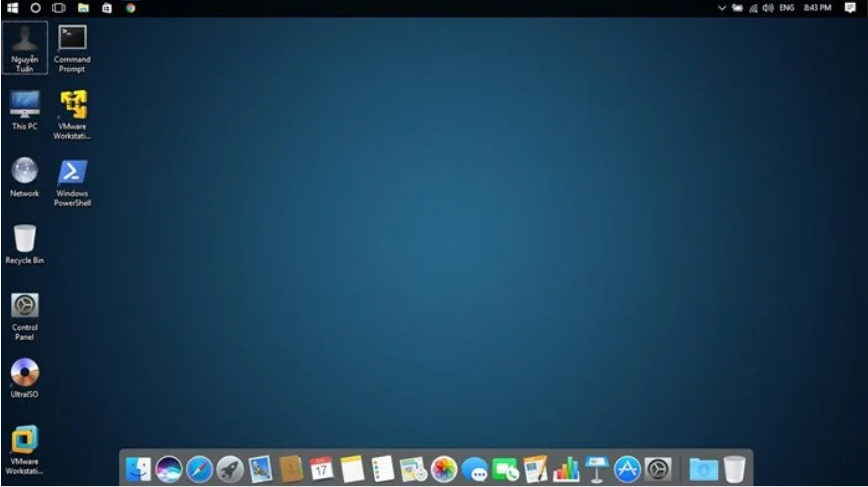Open the clock showing 8:43 PM
The height and width of the screenshot is (487, 868).
[818, 8]
